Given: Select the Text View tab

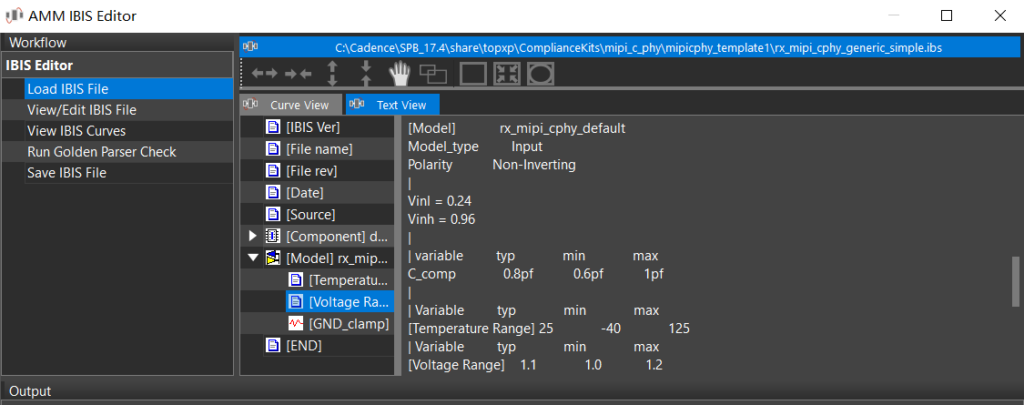Looking at the screenshot, I should [391, 105].
